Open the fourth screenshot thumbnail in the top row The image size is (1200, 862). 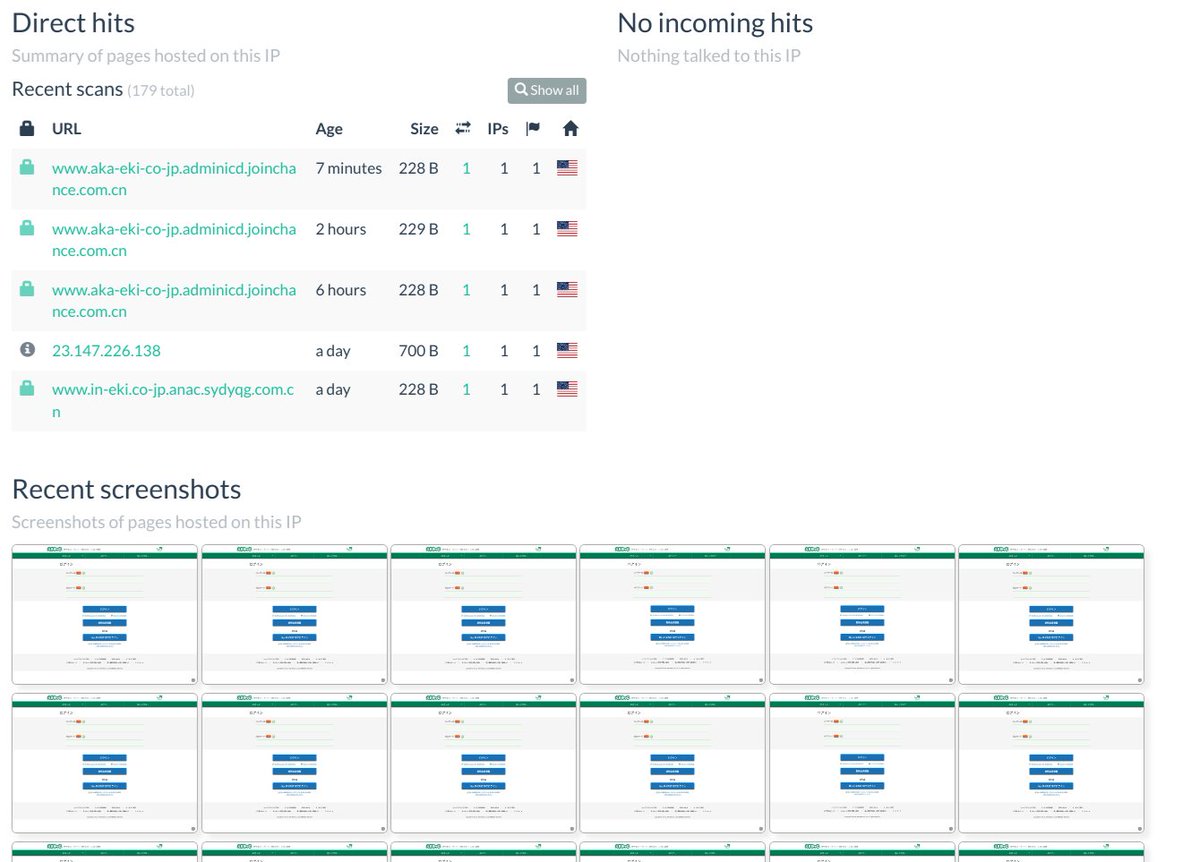coord(672,615)
